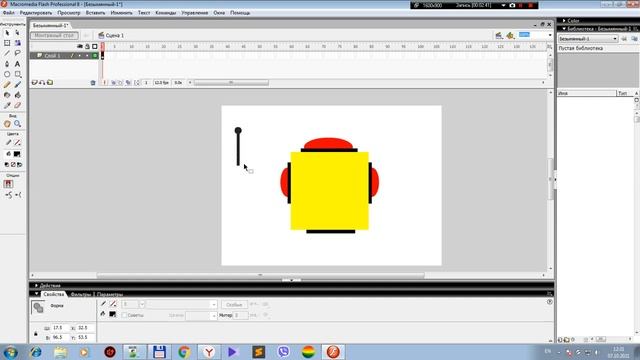This screenshot has height=360, width=640.
Task: Select the Pencil tool
Action: (7, 84)
